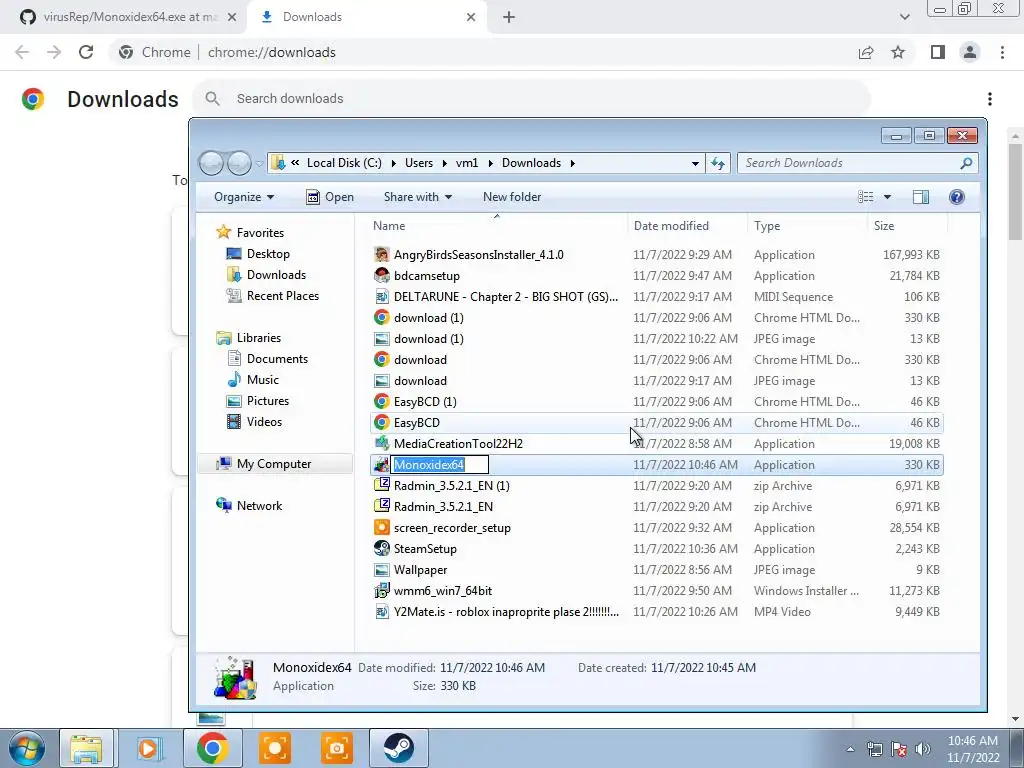This screenshot has height=768, width=1024.
Task: Click Users in the address path
Action: click(419, 163)
